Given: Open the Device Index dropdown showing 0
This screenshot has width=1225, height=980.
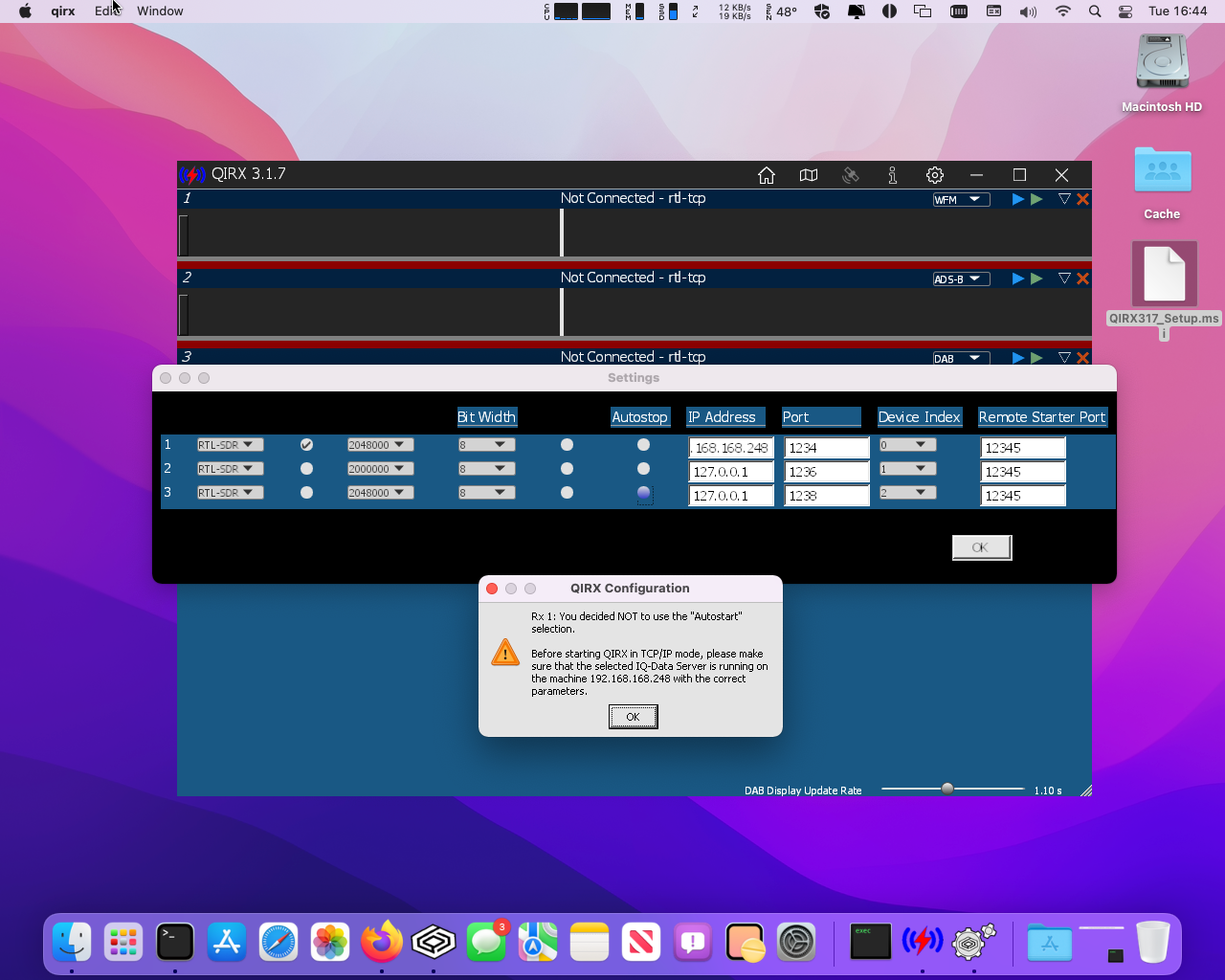Looking at the screenshot, I should pyautogui.click(x=907, y=445).
